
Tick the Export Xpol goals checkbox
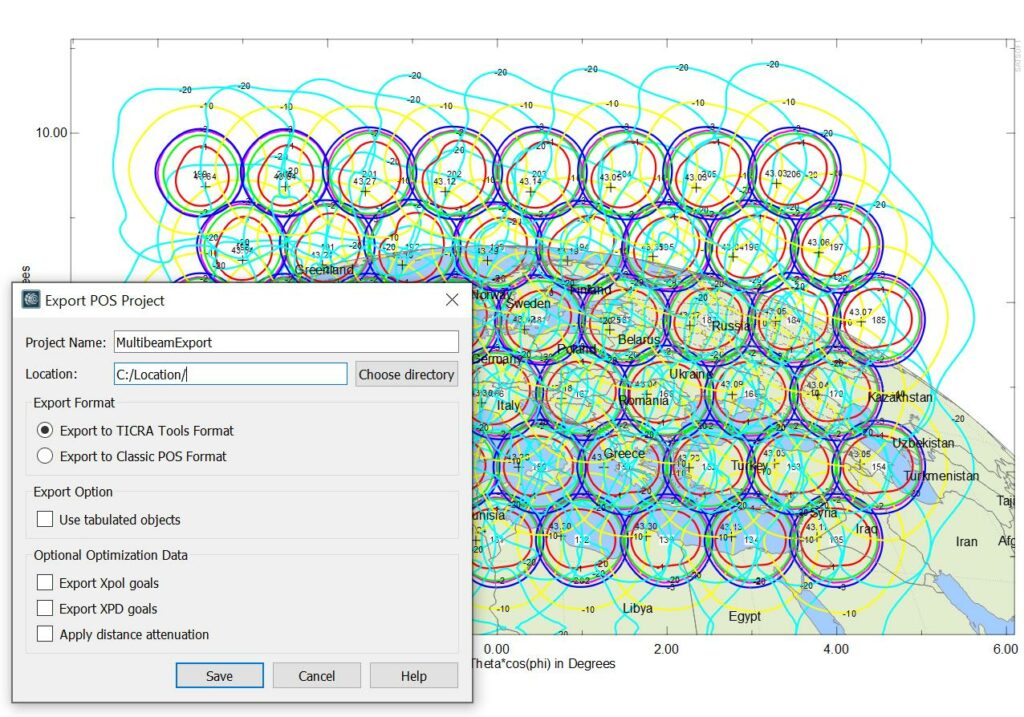point(45,583)
